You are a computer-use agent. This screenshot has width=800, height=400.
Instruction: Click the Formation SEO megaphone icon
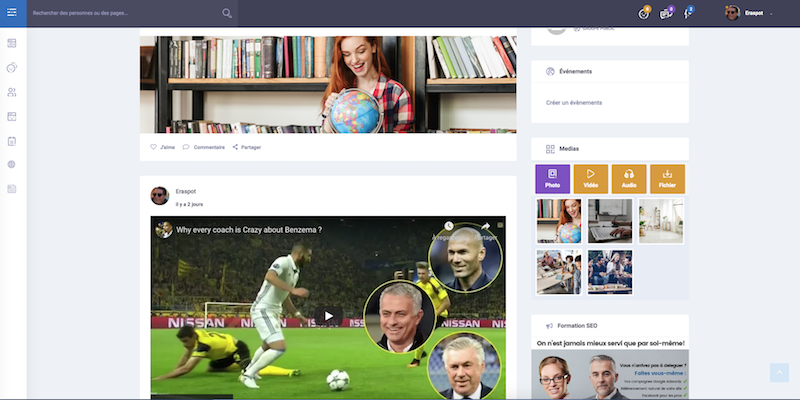point(549,326)
